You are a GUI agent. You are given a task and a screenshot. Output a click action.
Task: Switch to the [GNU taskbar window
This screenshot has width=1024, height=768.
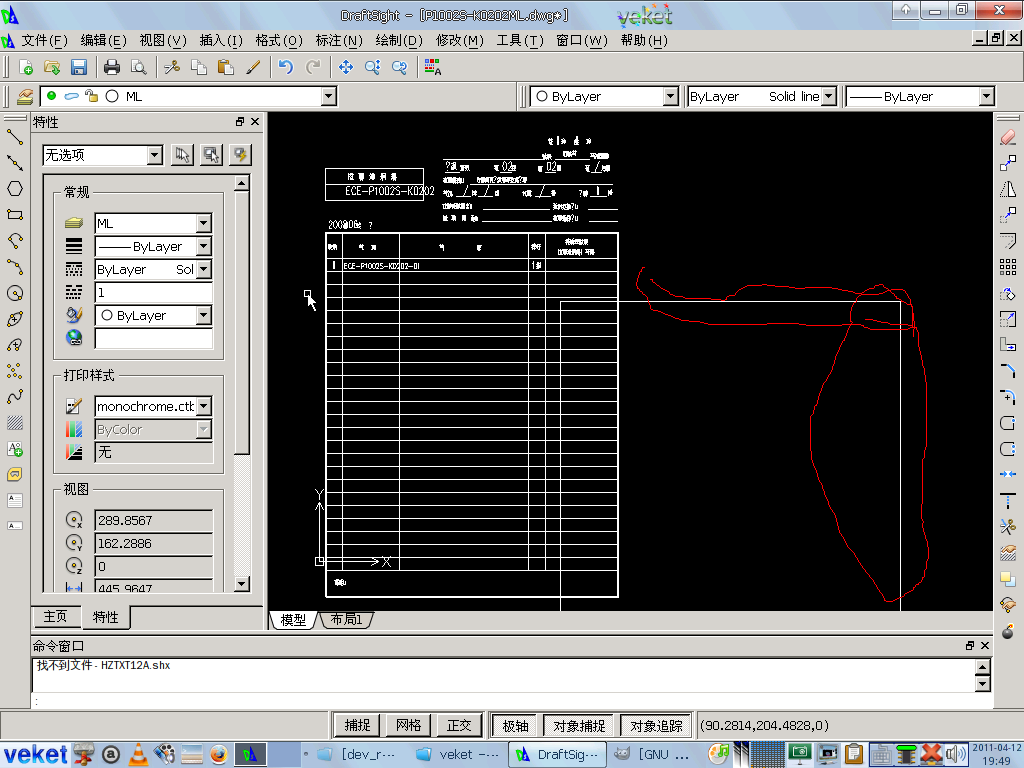[x=652, y=755]
